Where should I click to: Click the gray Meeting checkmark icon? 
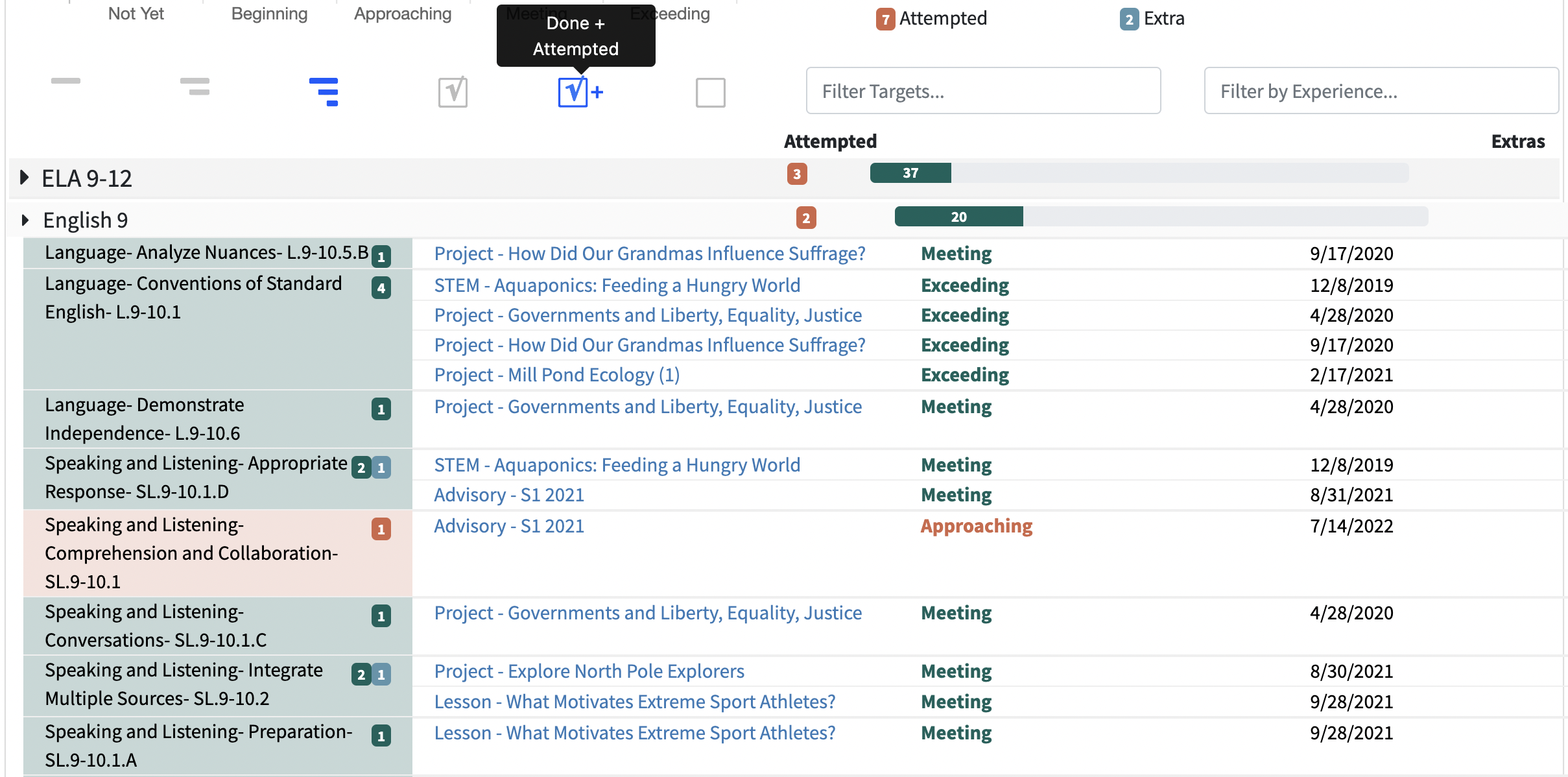click(453, 92)
